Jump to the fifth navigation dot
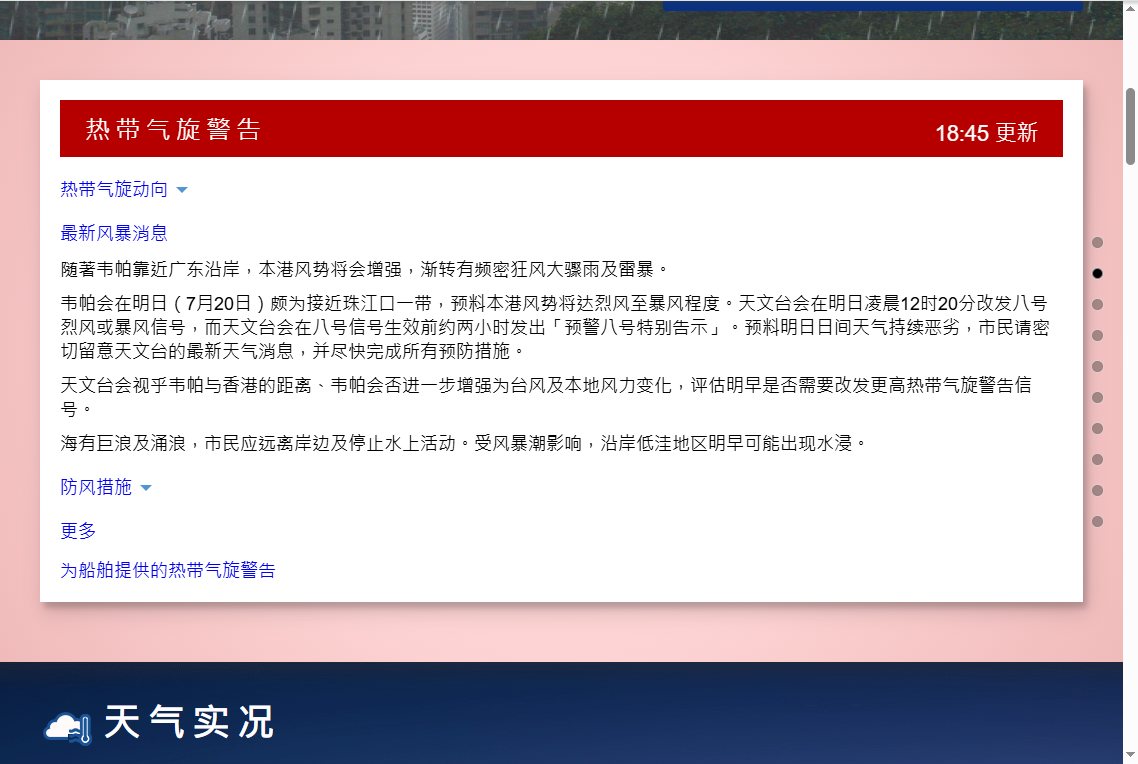The image size is (1138, 764). coord(1097,366)
